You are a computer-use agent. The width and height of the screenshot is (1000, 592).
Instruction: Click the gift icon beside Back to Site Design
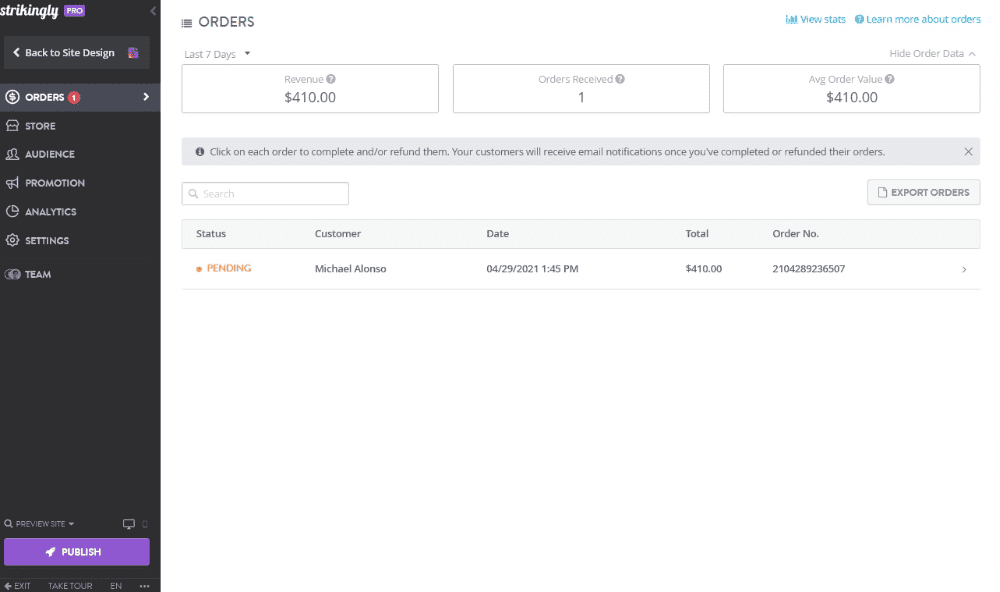point(133,53)
